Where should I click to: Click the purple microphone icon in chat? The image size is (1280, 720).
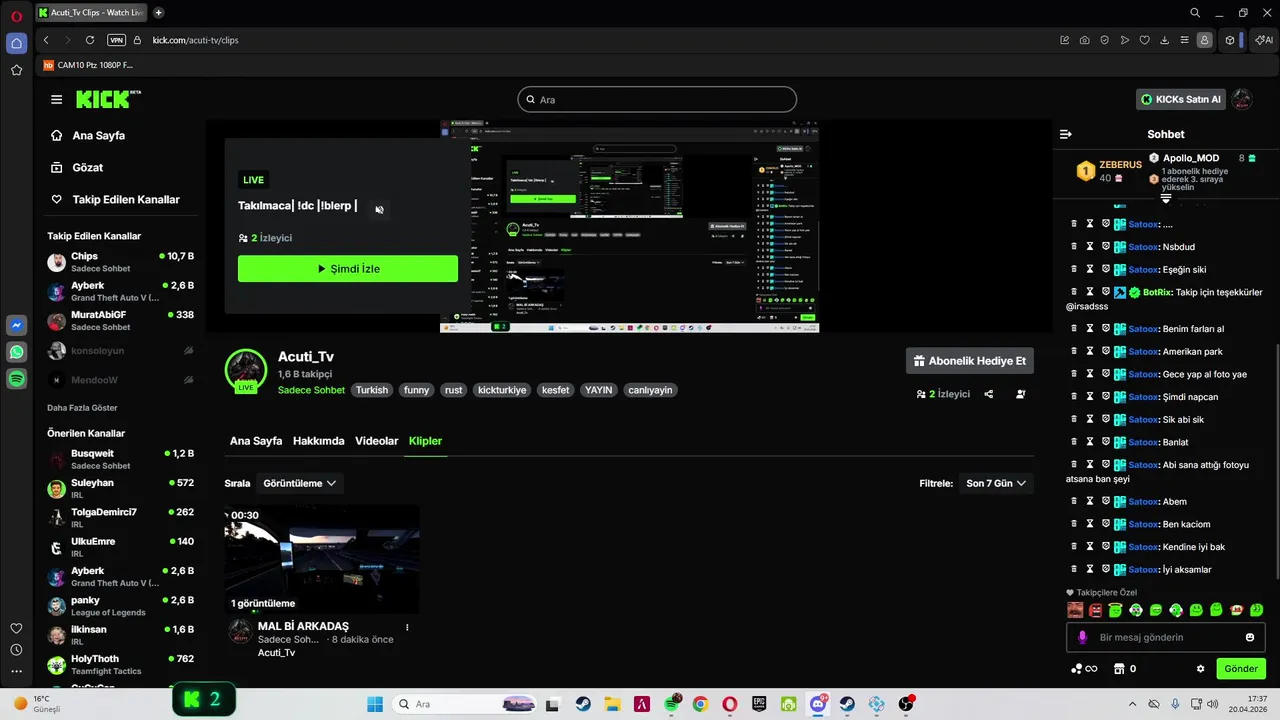coord(1082,637)
